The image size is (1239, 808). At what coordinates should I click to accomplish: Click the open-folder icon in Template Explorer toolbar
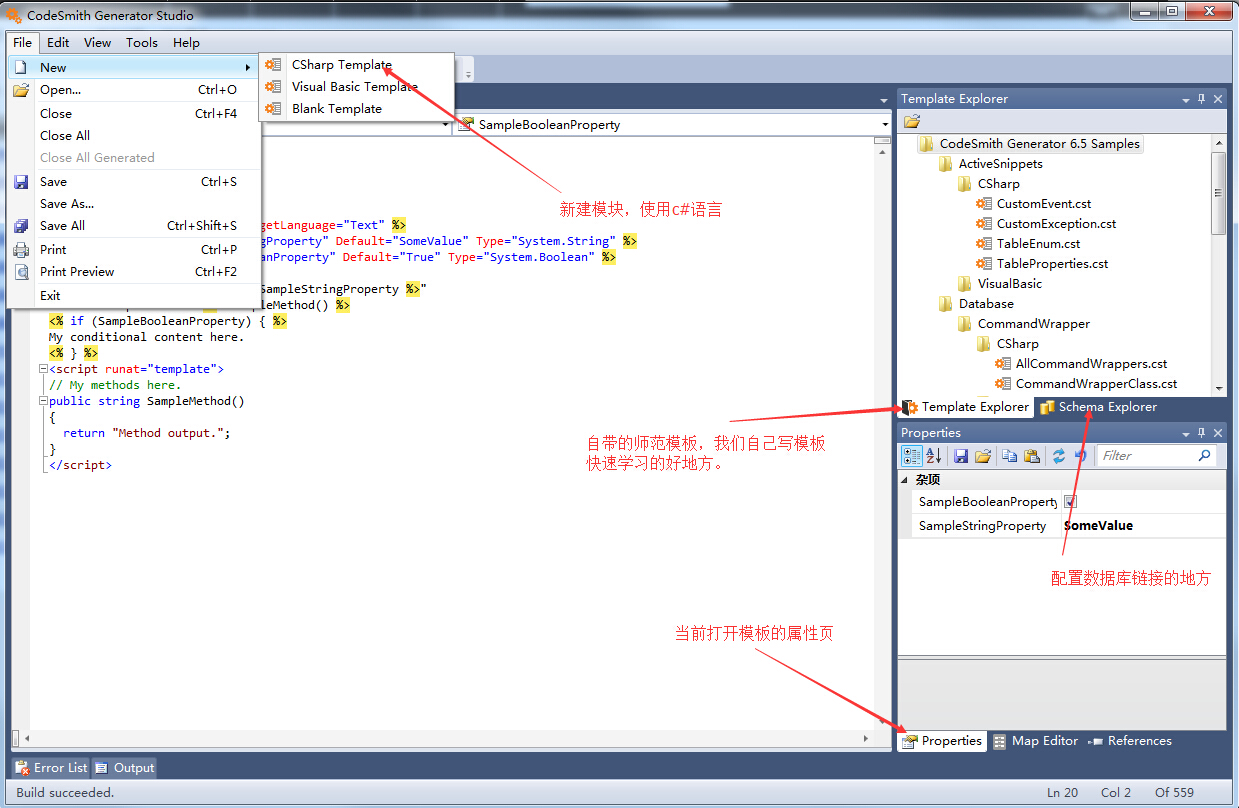tap(912, 122)
